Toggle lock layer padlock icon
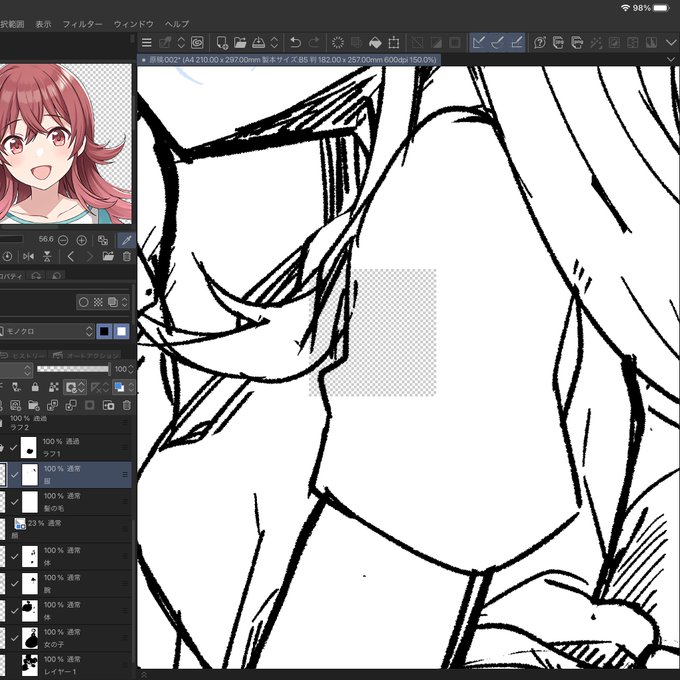Screen dimensions: 680x680 coord(35,387)
